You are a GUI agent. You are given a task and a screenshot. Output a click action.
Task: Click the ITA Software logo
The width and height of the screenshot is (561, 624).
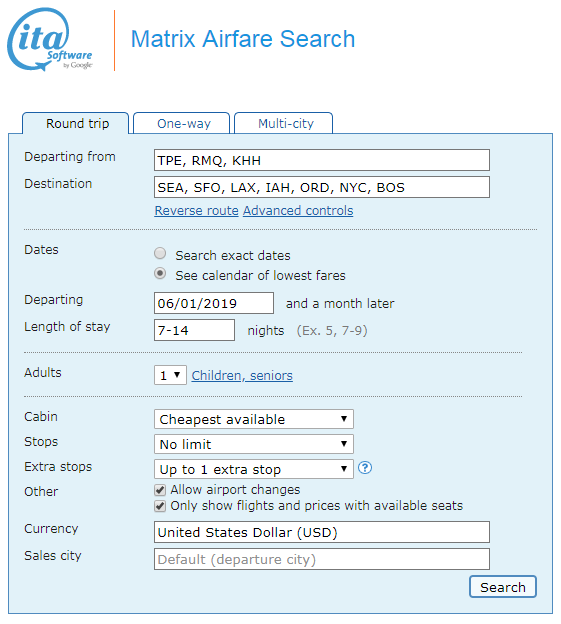(50, 39)
